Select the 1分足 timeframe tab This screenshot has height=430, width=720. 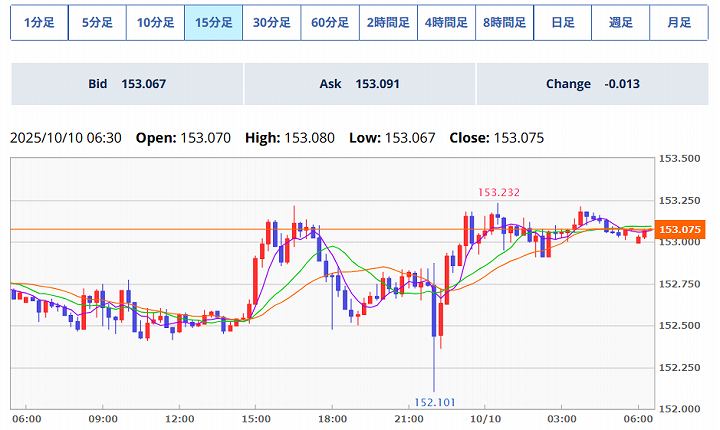coord(39,22)
